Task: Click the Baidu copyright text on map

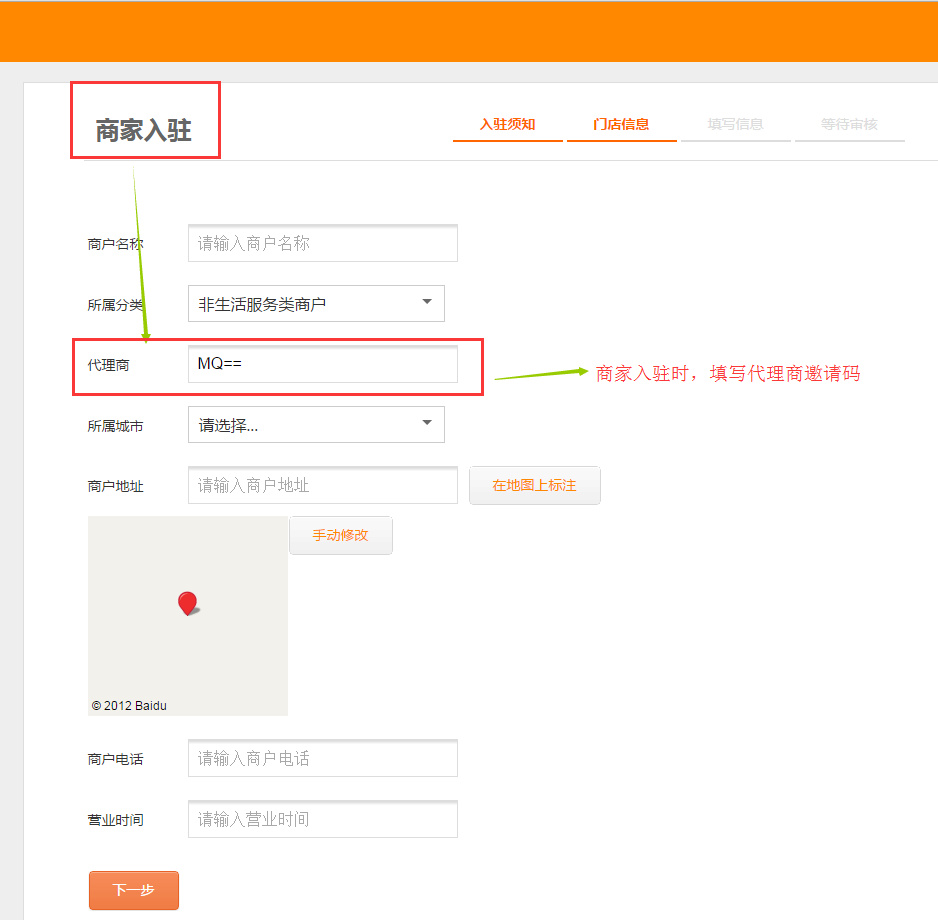Action: [x=129, y=706]
